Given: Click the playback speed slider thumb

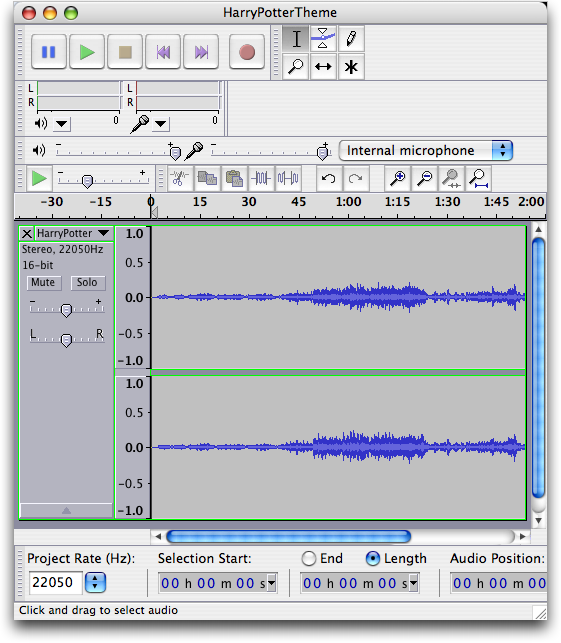Looking at the screenshot, I should coord(87,181).
